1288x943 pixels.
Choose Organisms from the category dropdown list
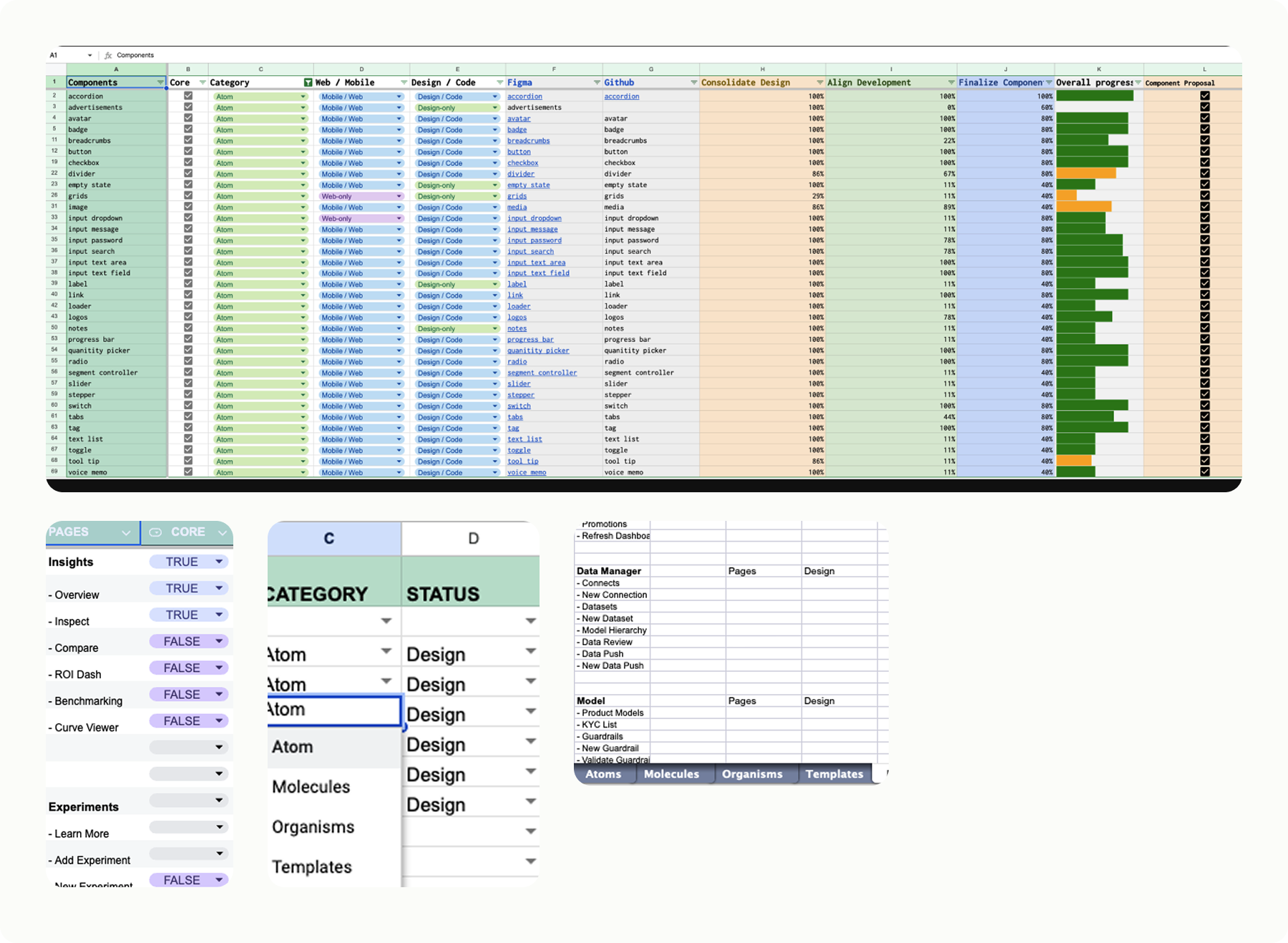313,827
